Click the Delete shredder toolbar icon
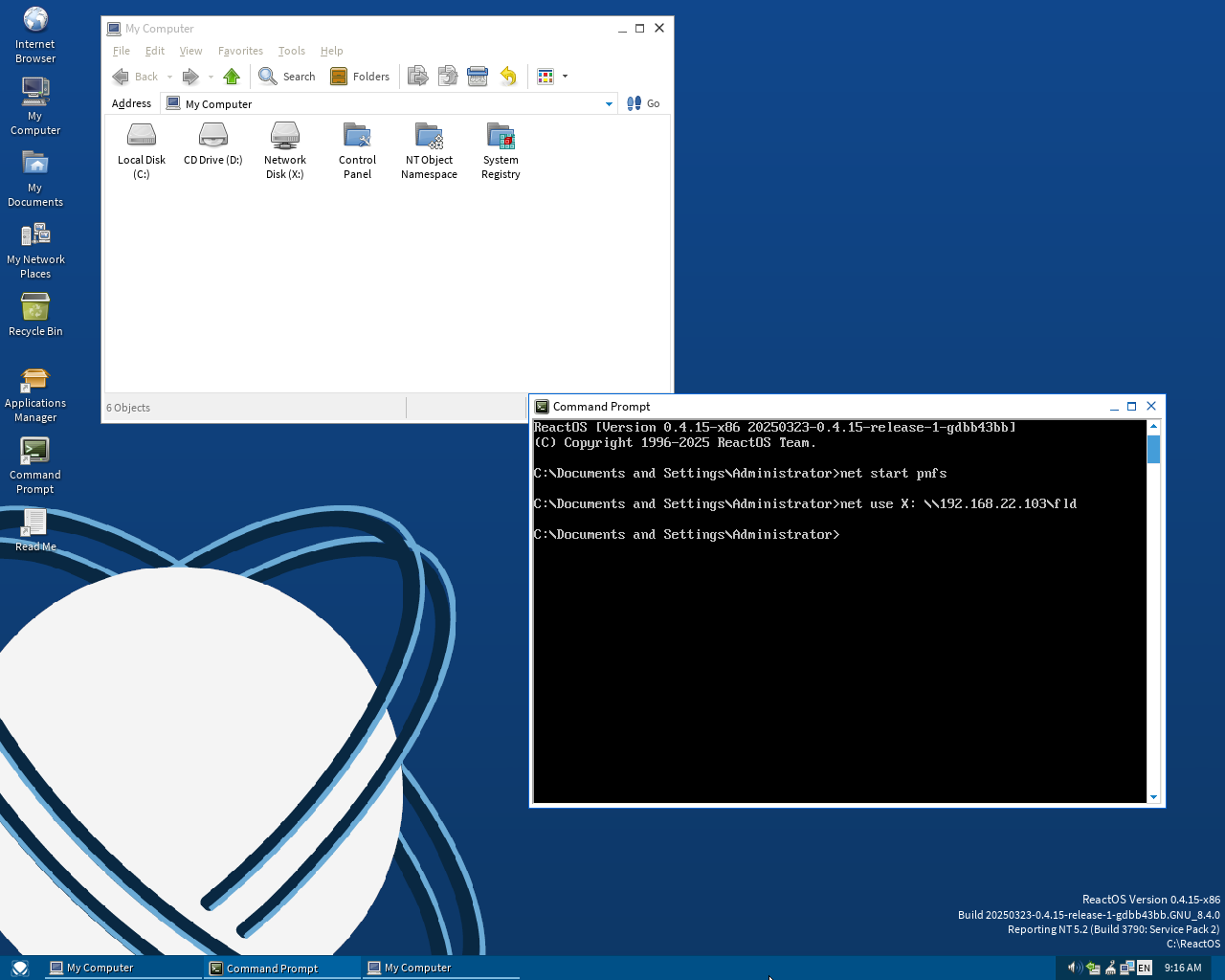The height and width of the screenshot is (980, 1225). pyautogui.click(x=478, y=77)
